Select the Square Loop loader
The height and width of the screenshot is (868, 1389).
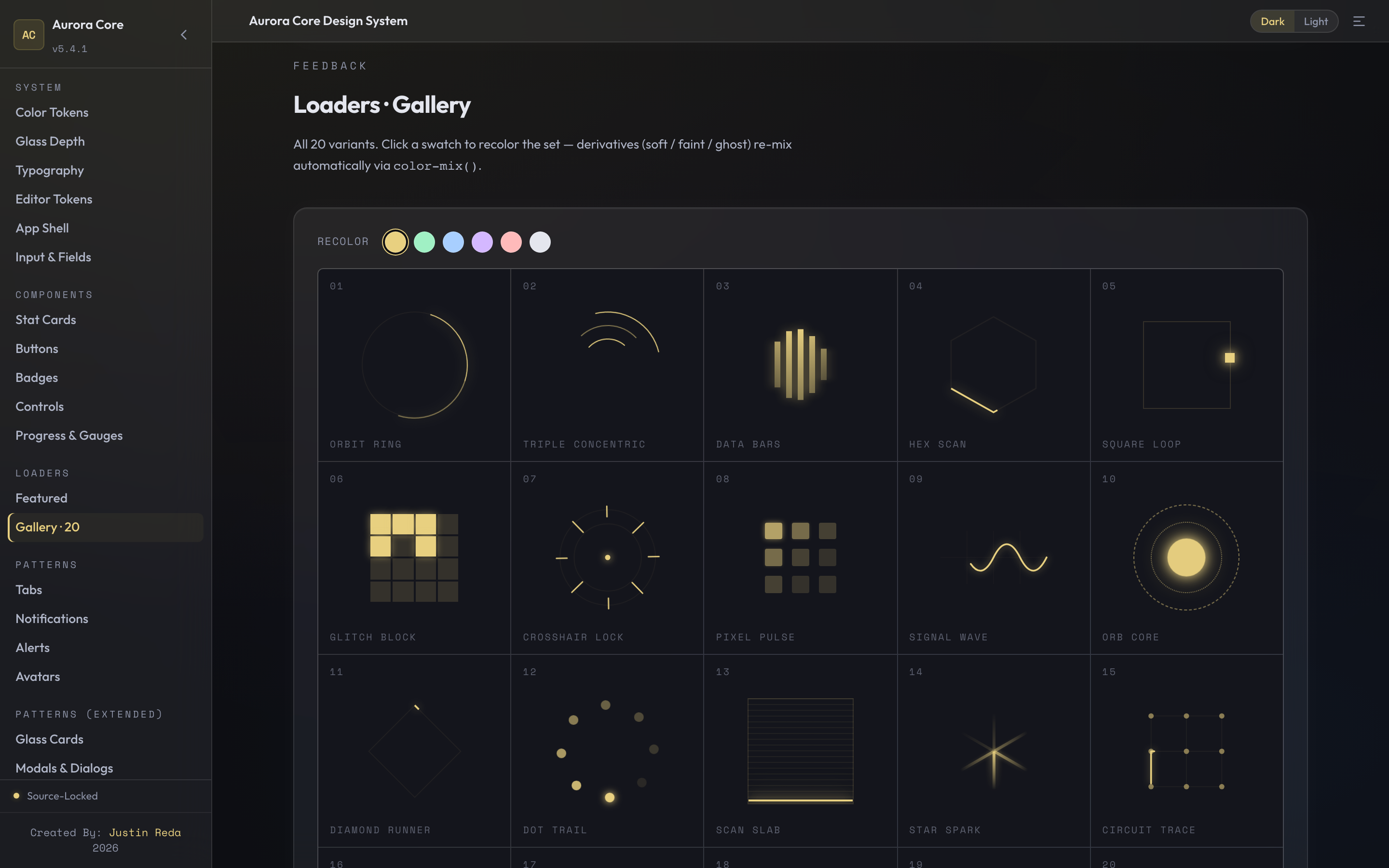tap(1186, 365)
